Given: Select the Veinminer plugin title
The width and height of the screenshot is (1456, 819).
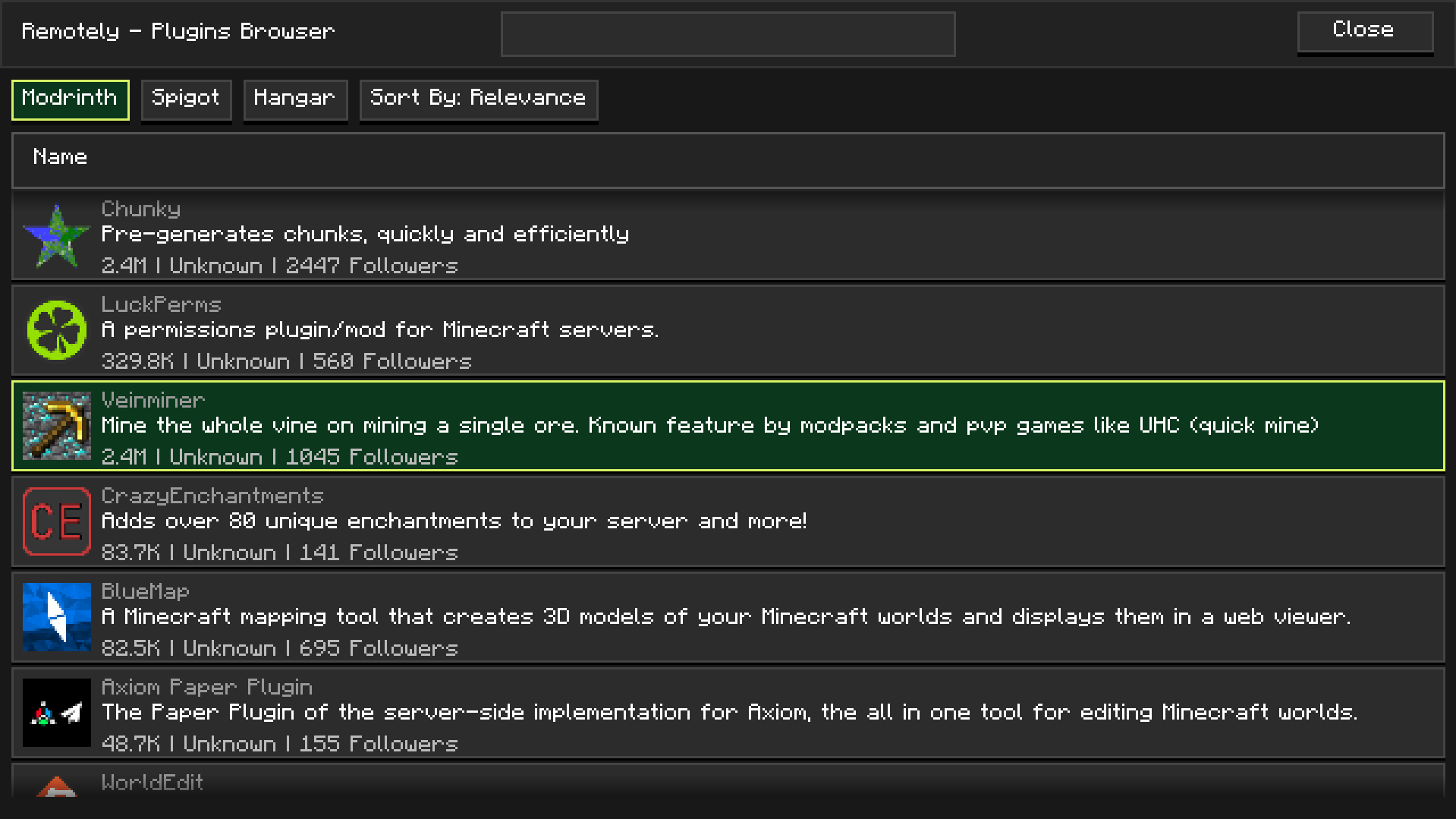Looking at the screenshot, I should point(153,400).
